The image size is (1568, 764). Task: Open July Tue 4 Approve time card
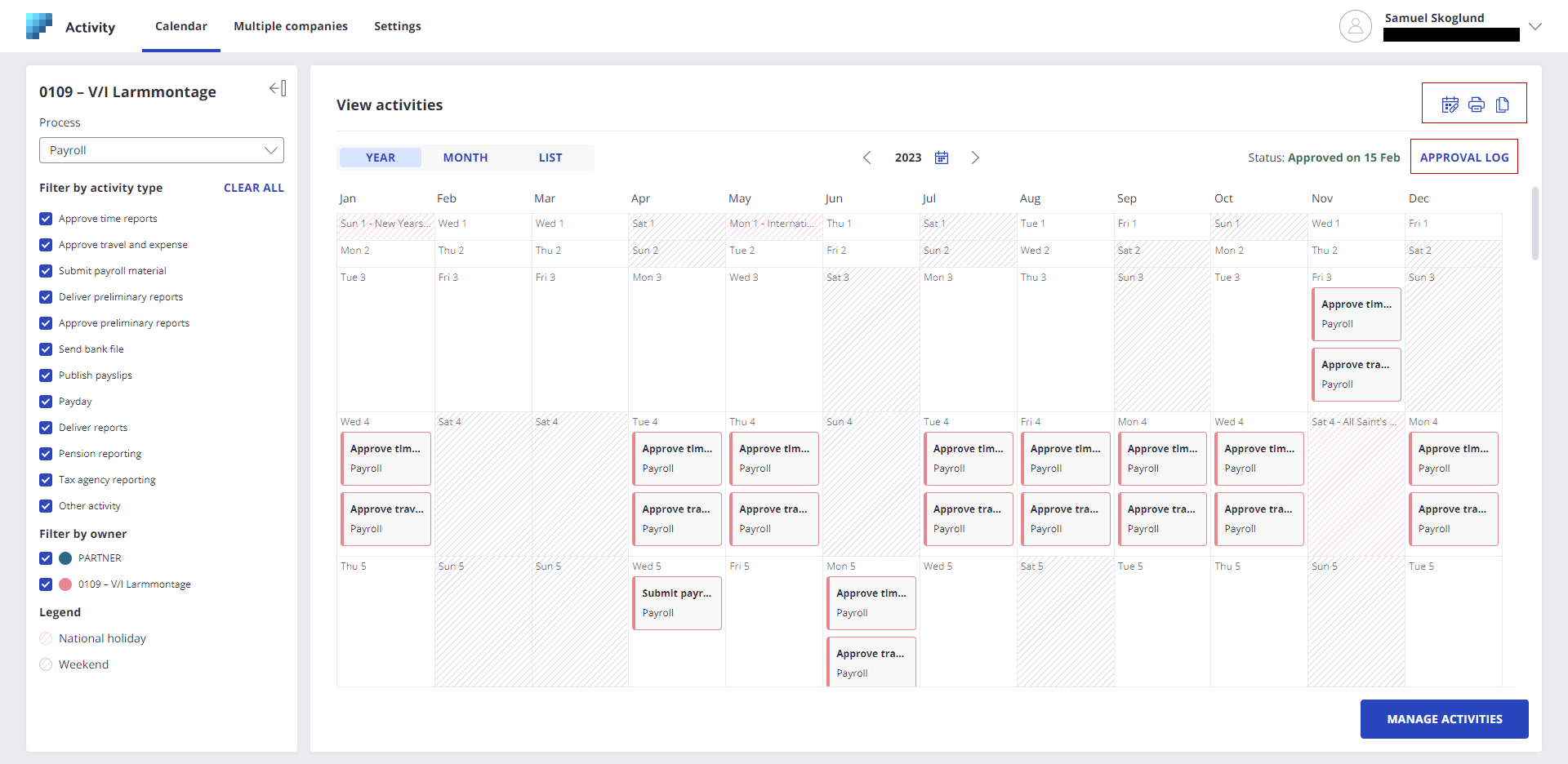(x=969, y=459)
